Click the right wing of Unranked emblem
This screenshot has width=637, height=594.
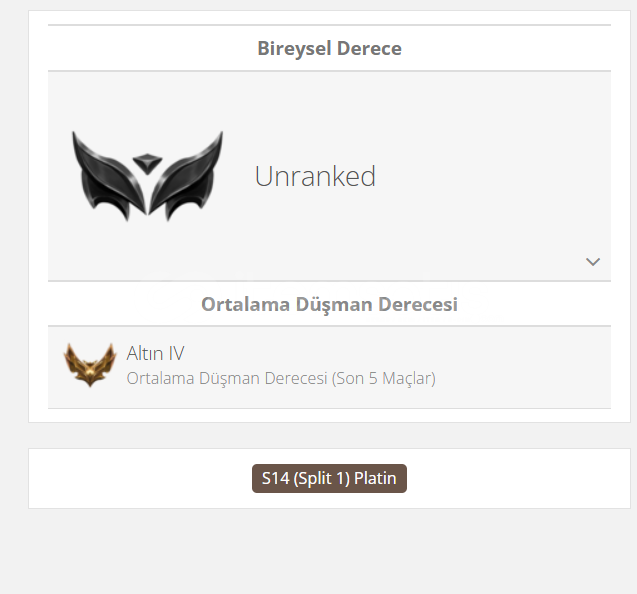[x=187, y=177]
